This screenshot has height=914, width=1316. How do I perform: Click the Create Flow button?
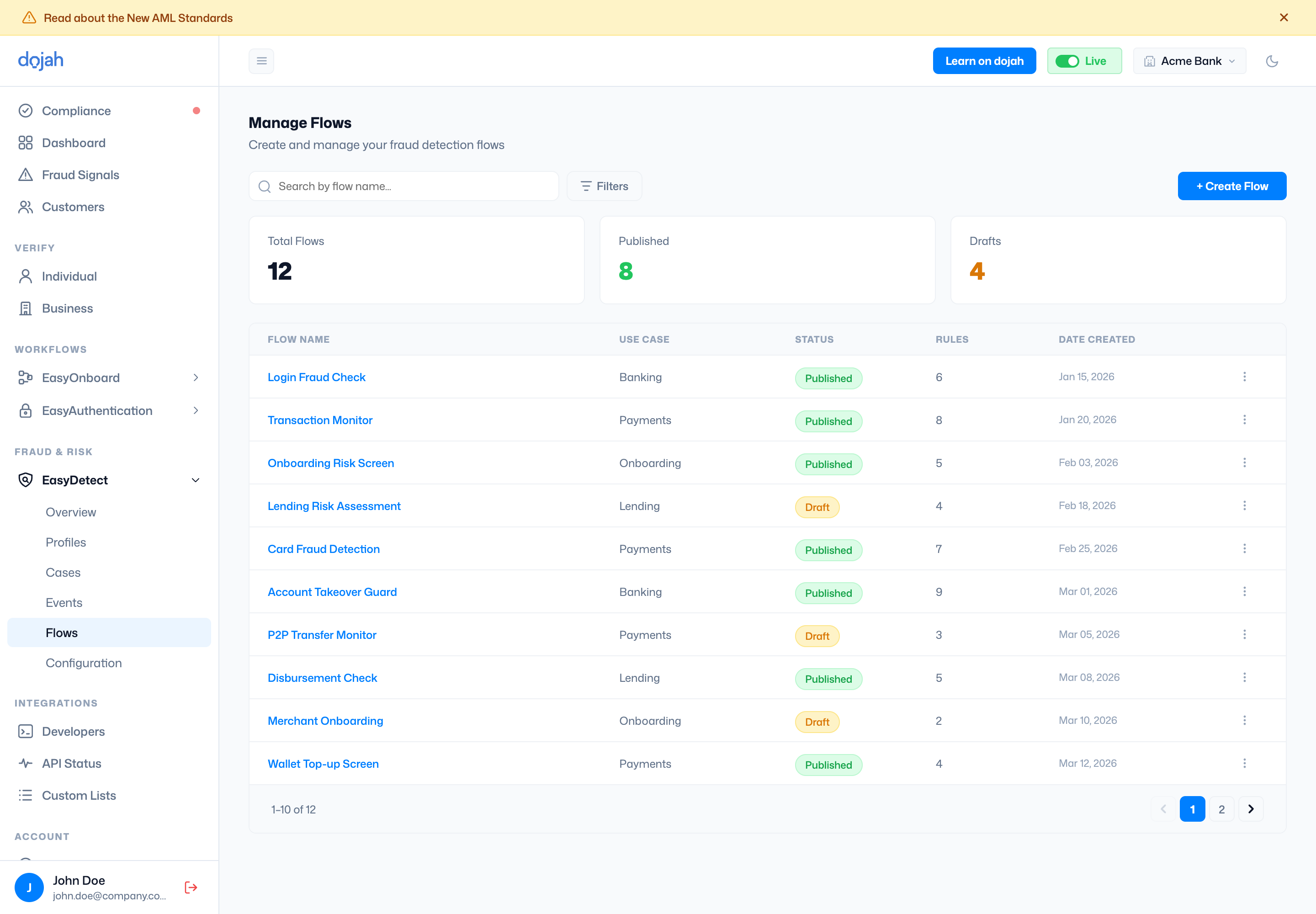[1232, 186]
